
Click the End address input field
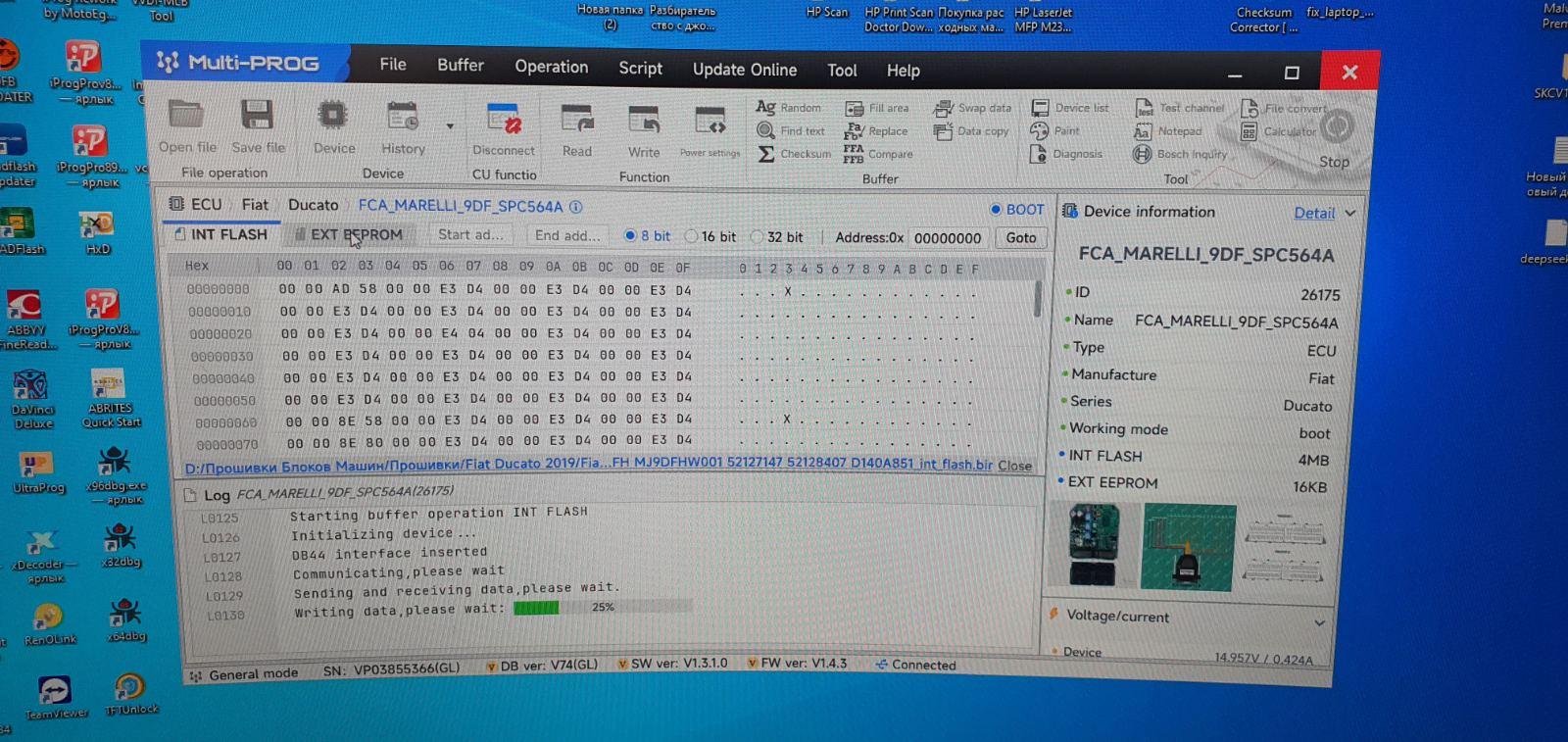(567, 236)
